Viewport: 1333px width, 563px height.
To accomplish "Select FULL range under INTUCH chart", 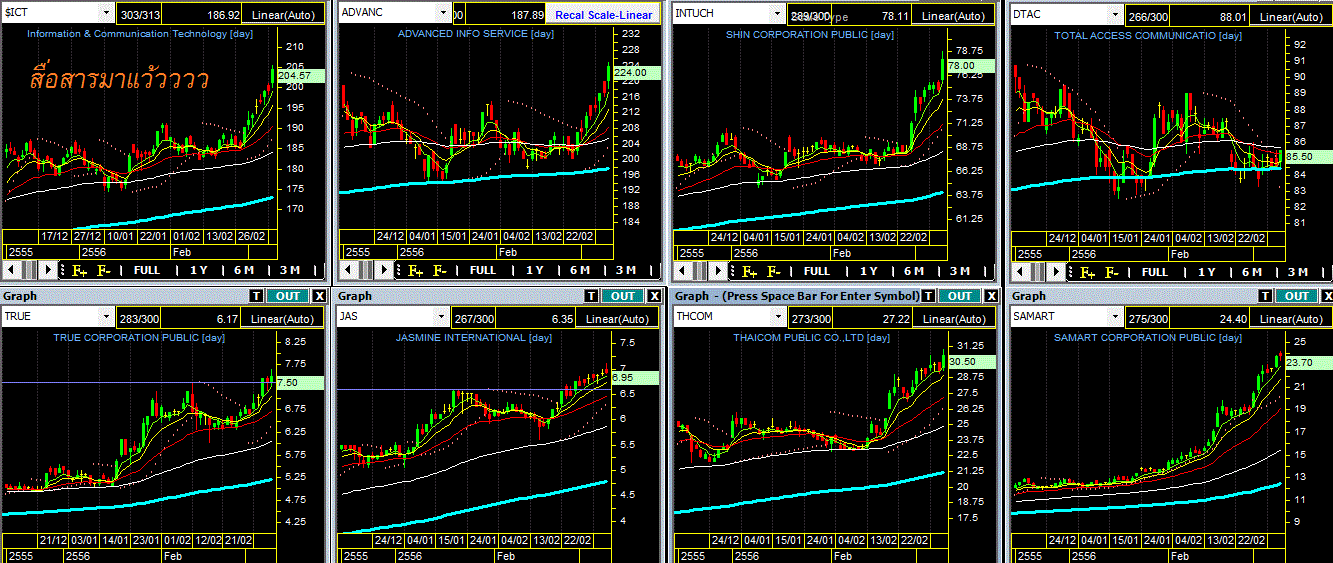I will [817, 271].
